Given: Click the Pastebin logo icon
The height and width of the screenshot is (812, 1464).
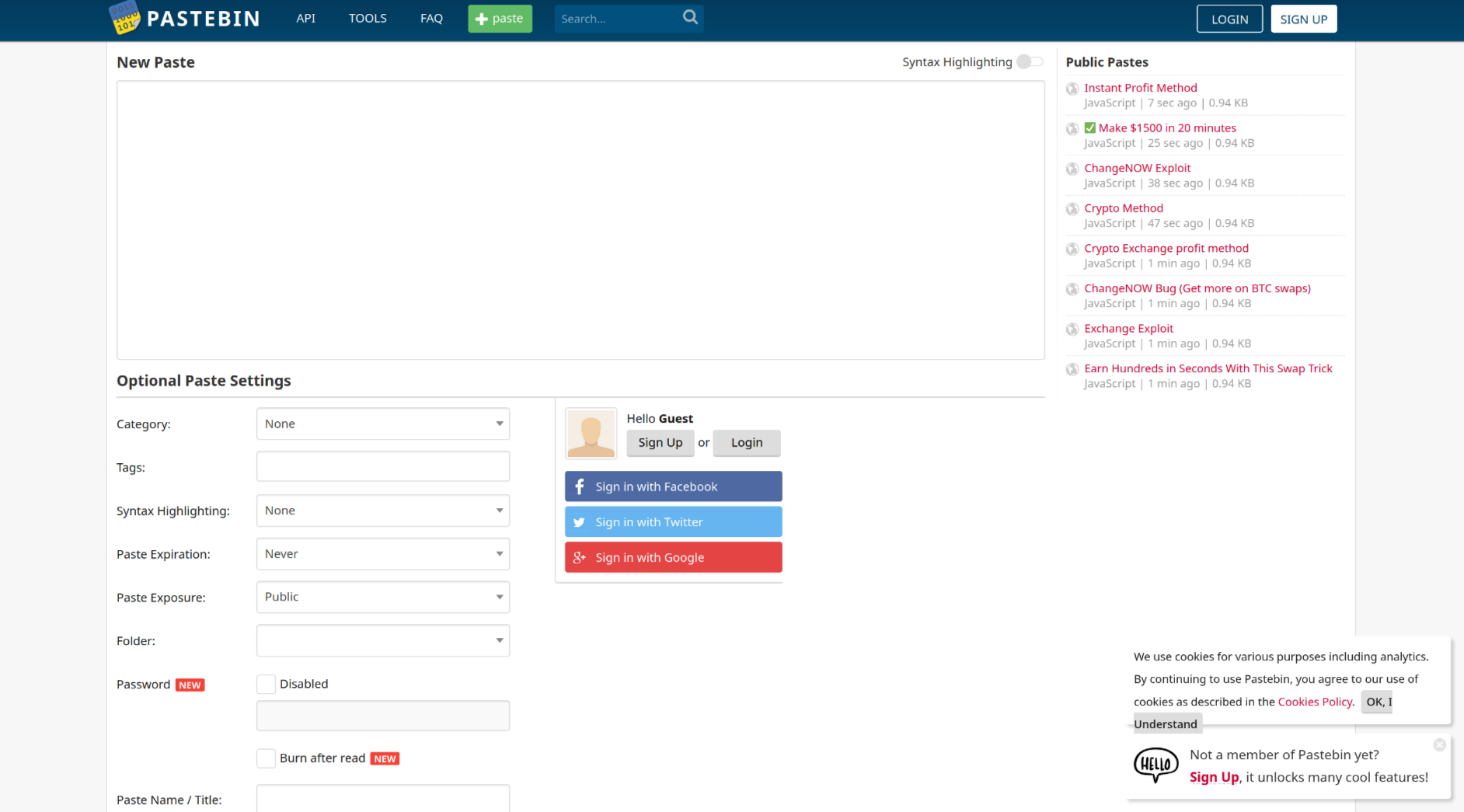Looking at the screenshot, I should [124, 18].
